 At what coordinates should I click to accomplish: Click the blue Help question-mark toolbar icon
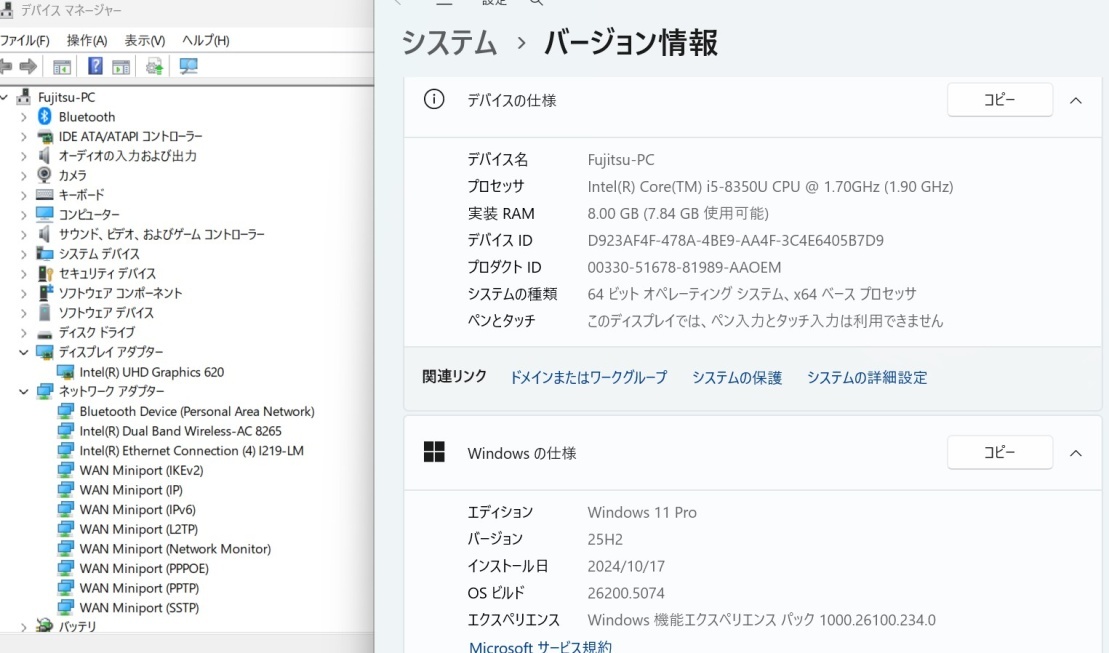(x=95, y=67)
